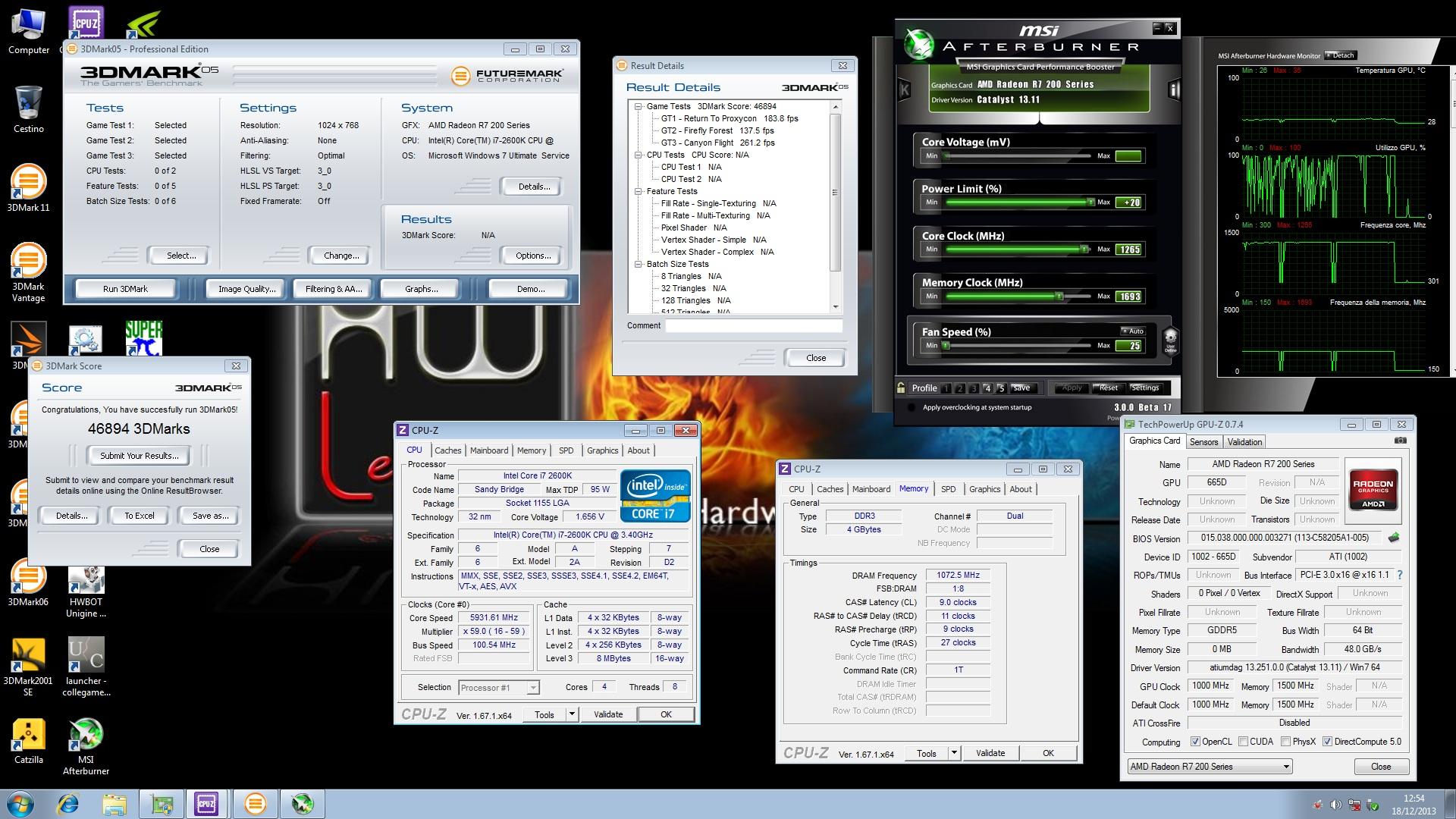Collapse the Feature Tests tree node
The image size is (1456, 819).
pyautogui.click(x=639, y=191)
